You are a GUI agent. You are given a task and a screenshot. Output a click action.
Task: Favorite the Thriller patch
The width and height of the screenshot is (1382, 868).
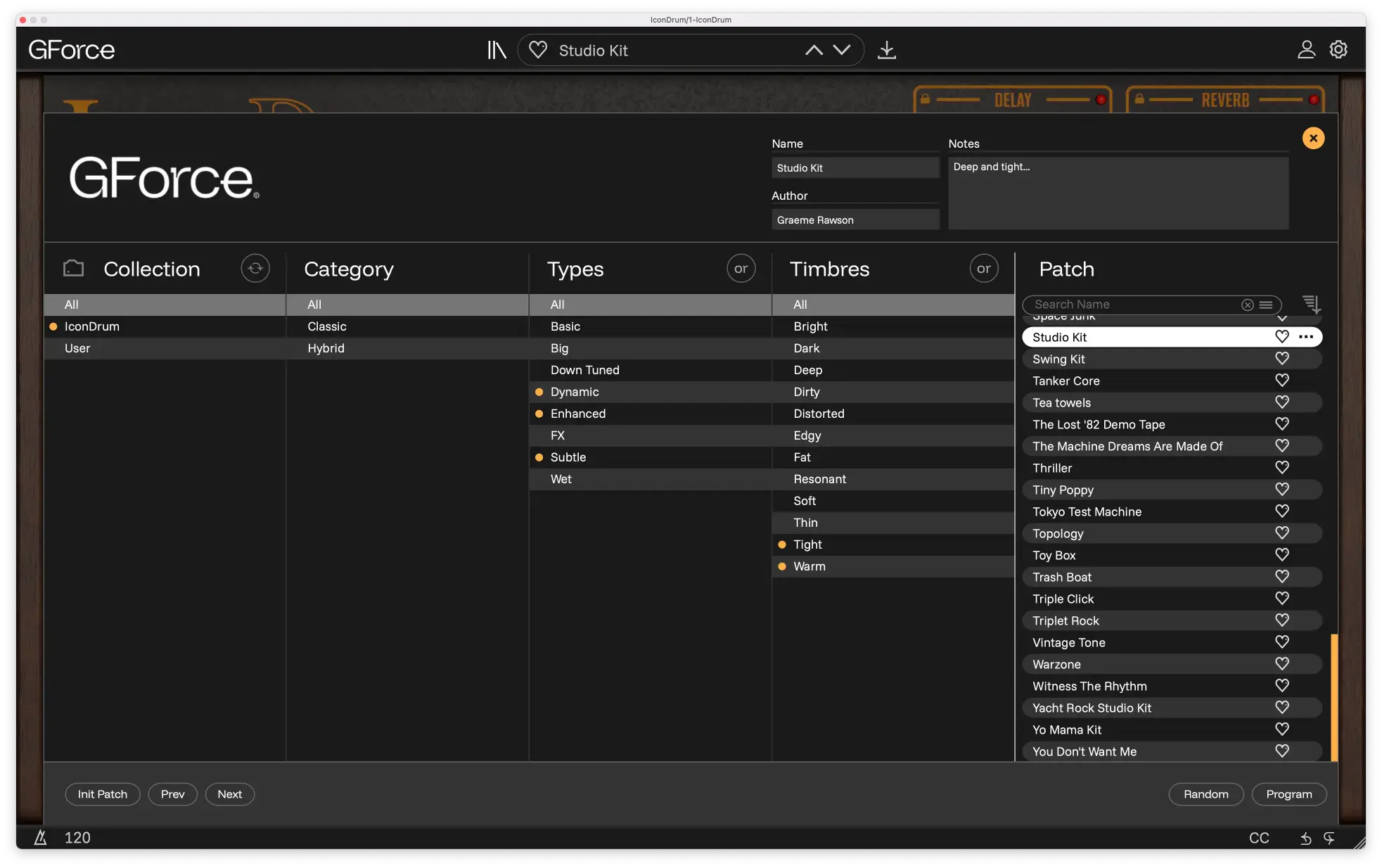(1282, 468)
